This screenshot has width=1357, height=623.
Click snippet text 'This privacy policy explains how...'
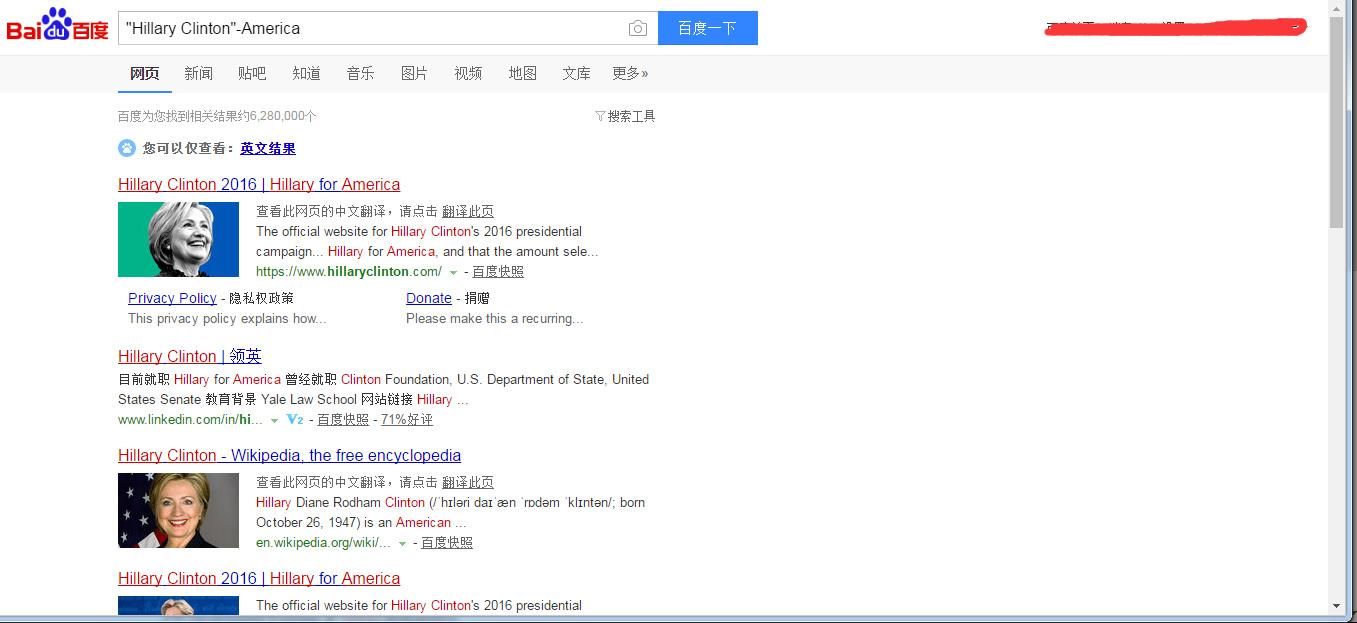click(x=227, y=319)
